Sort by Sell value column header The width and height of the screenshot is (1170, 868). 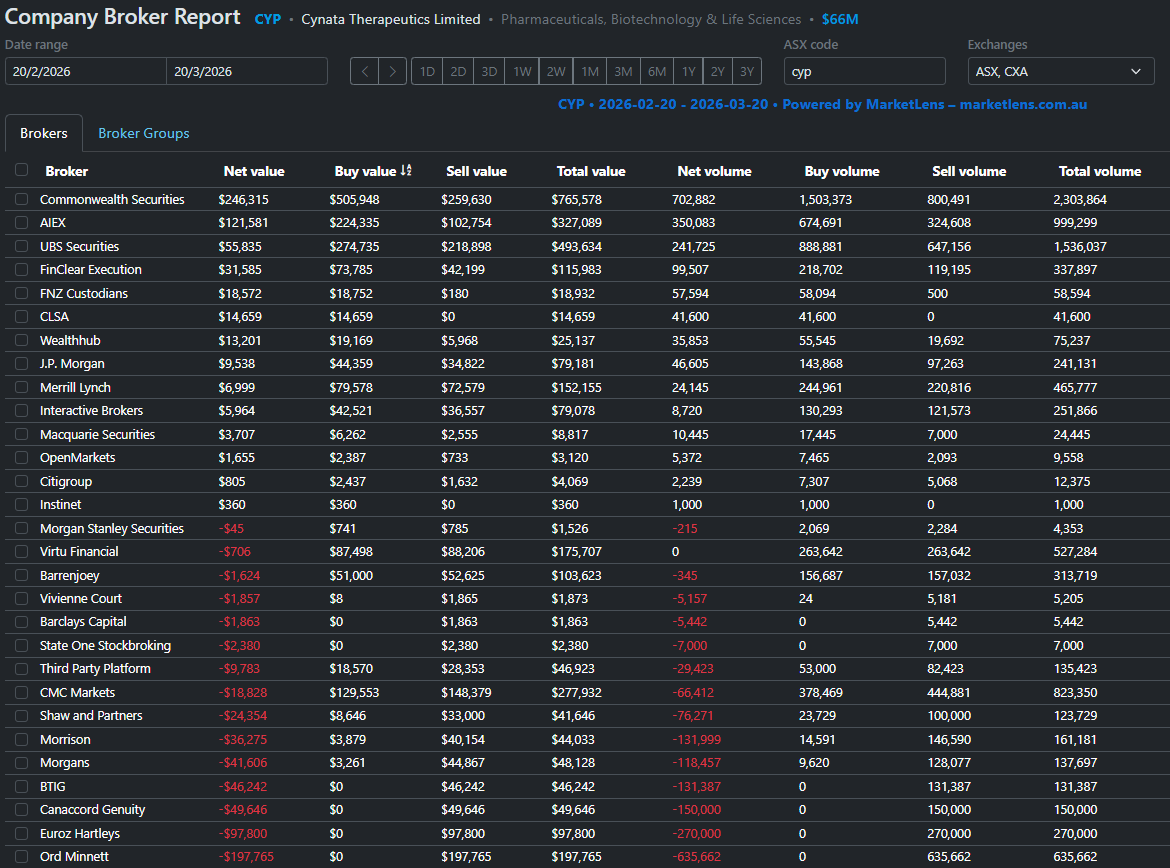tap(476, 172)
